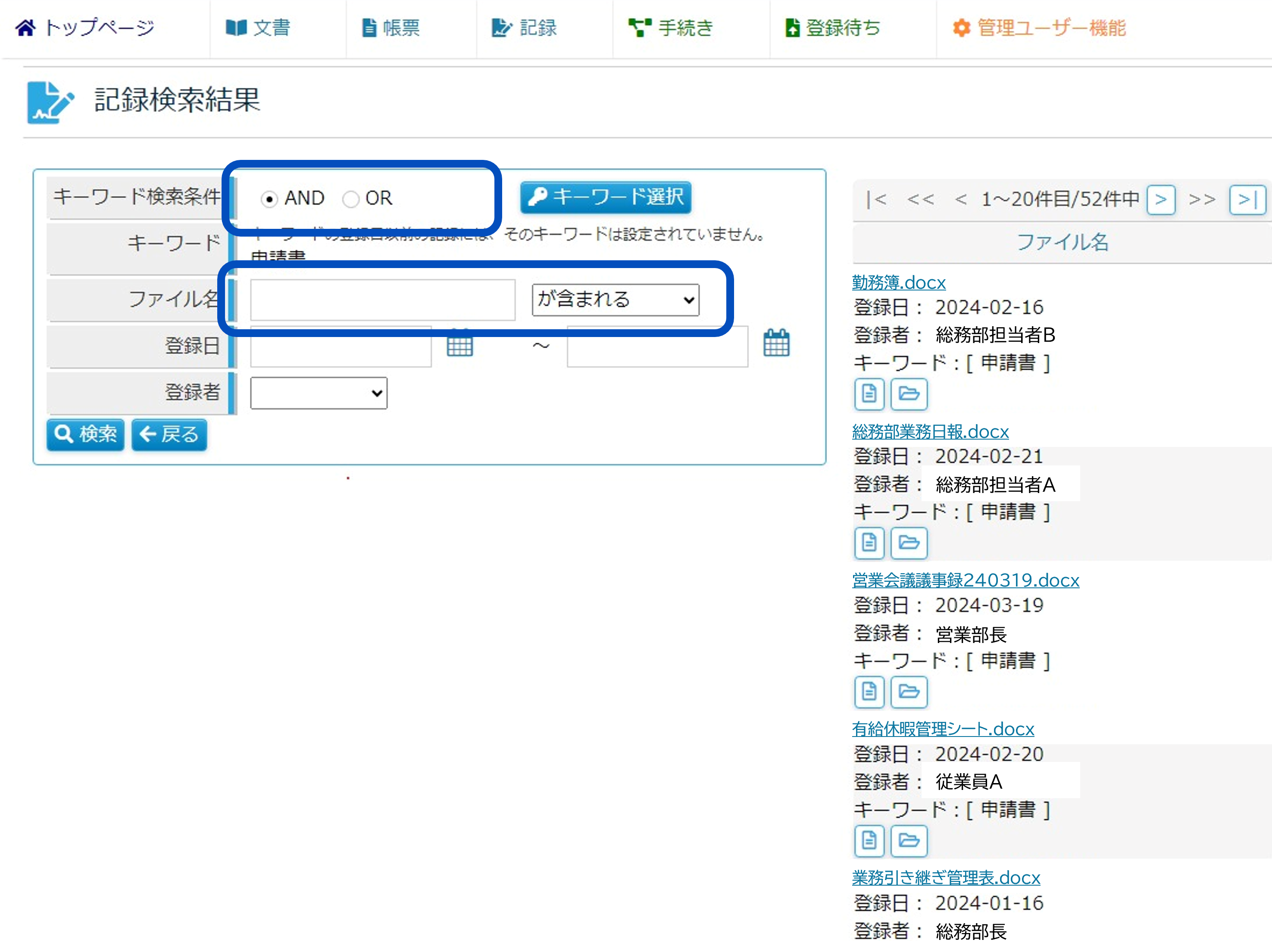
Task: Click the キーワード選択 button
Action: (x=605, y=197)
